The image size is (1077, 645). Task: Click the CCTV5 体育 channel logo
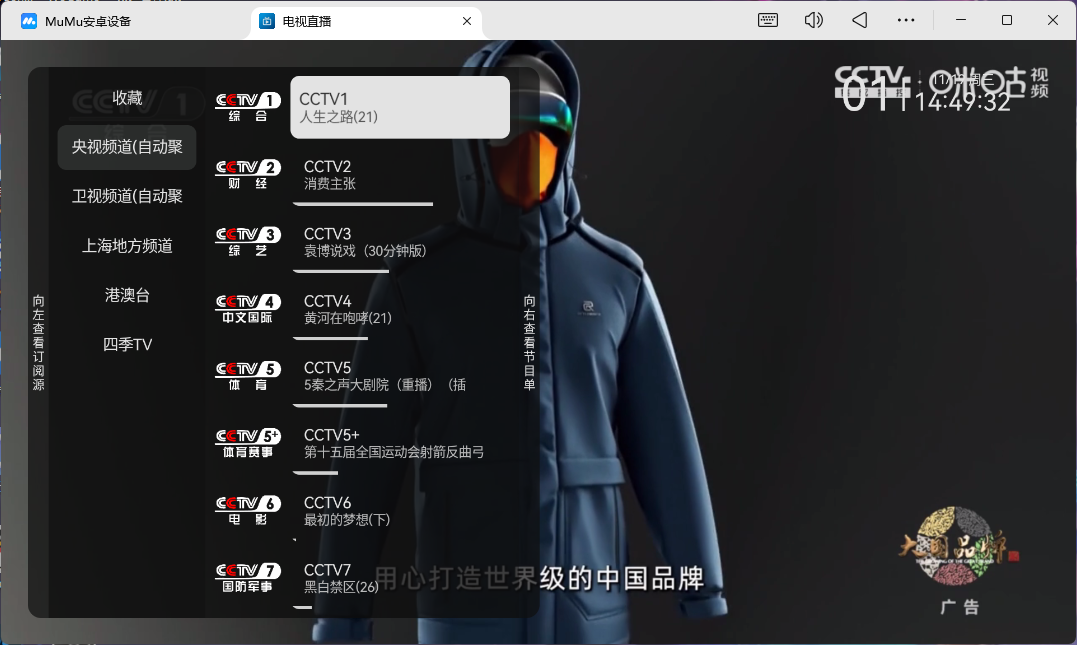coord(247,376)
